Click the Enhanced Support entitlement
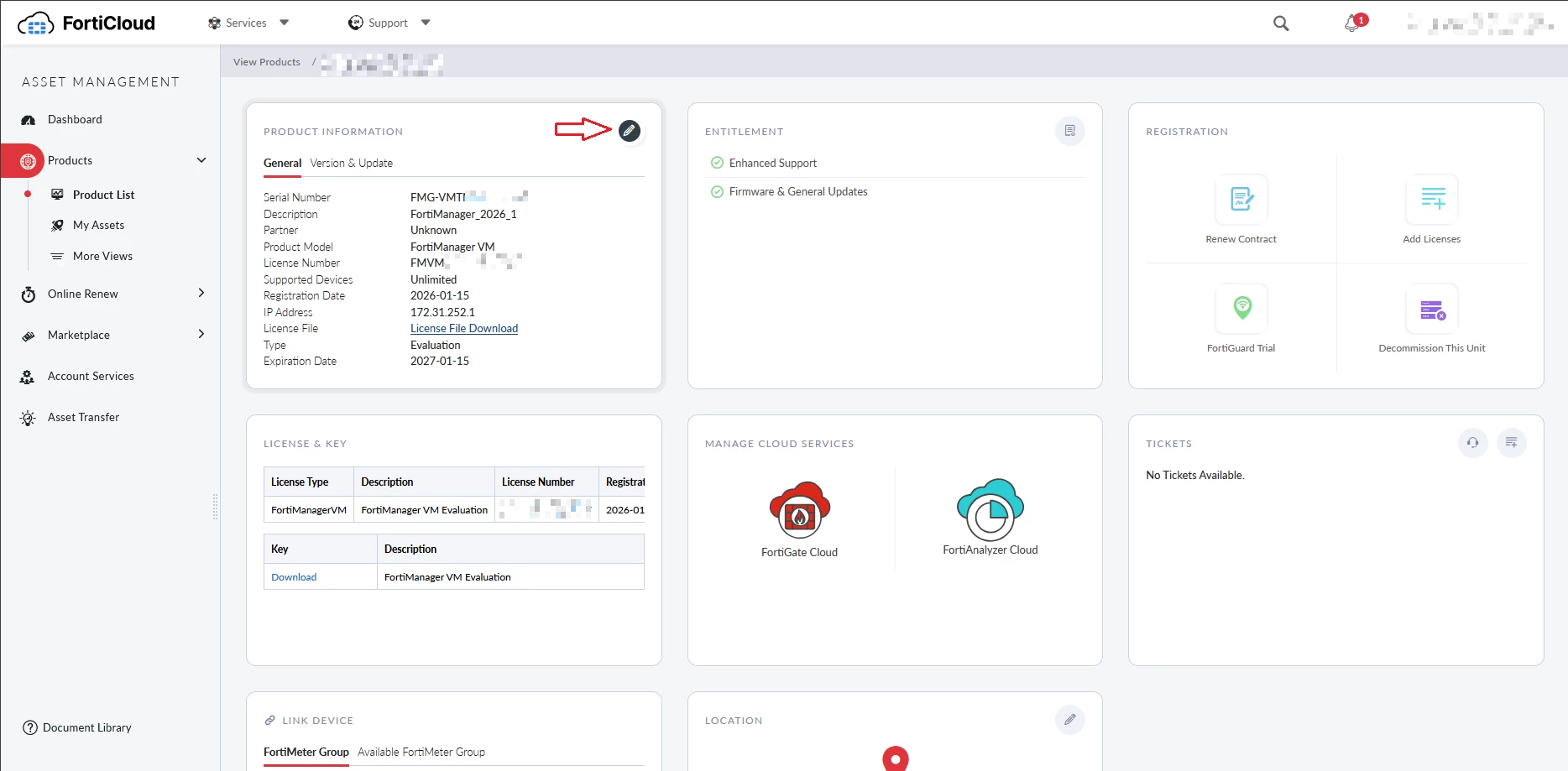Image resolution: width=1568 pixels, height=771 pixels. coord(773,163)
